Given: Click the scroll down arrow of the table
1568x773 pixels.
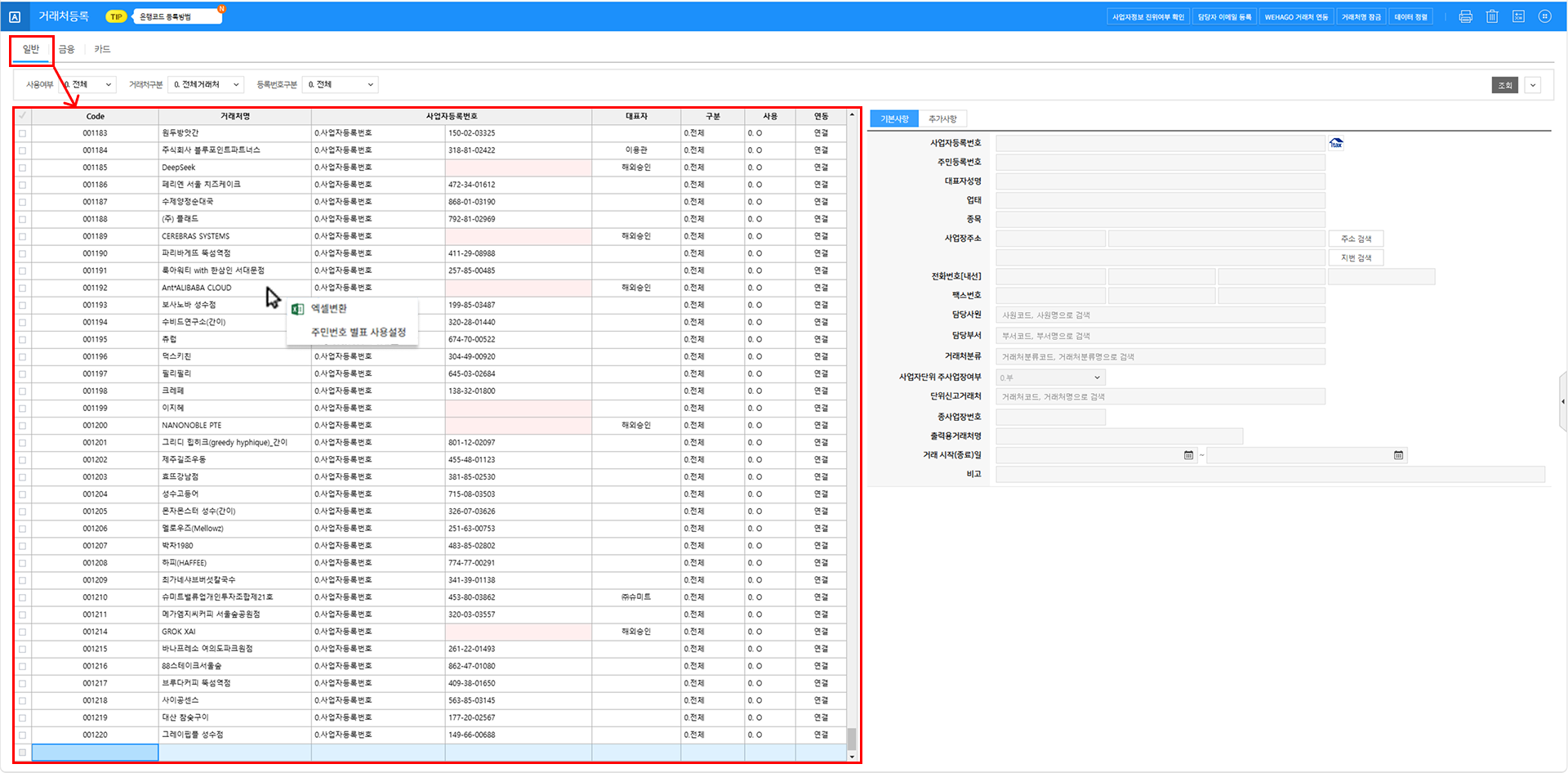Looking at the screenshot, I should point(852,757).
